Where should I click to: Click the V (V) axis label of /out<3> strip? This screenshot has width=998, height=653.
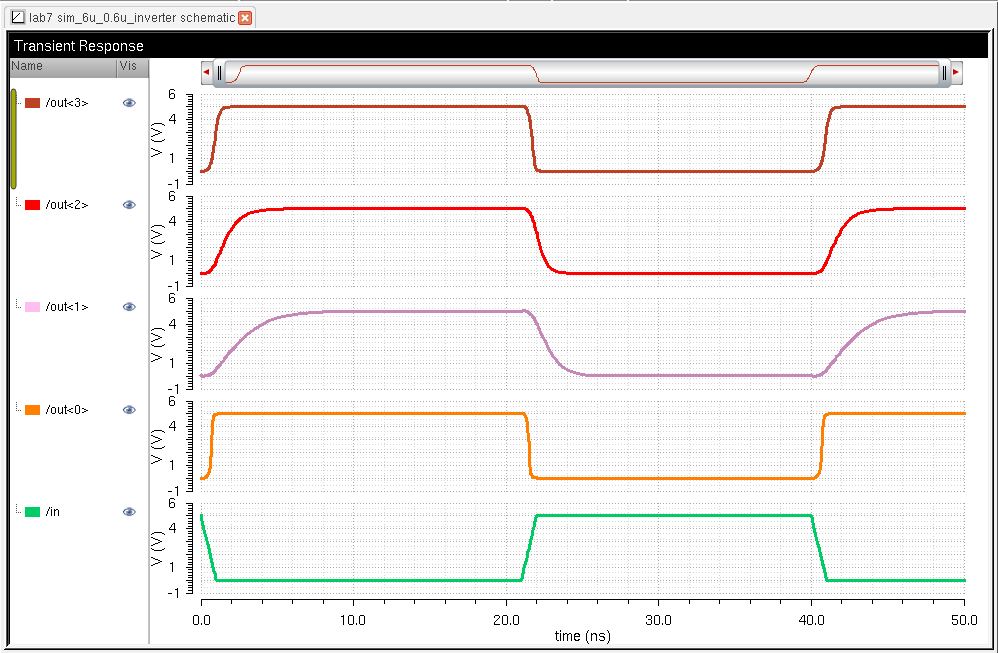[x=157, y=139]
